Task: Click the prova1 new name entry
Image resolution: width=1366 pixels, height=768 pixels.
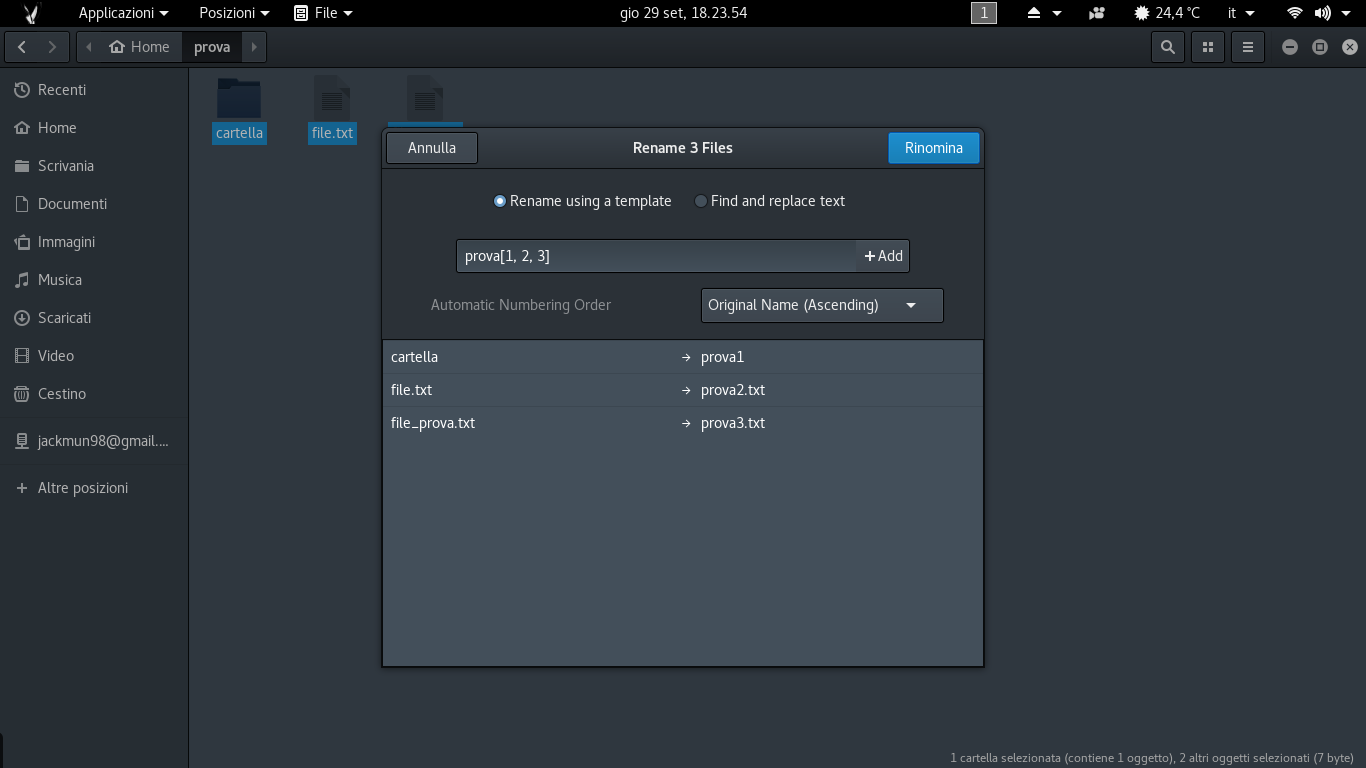Action: [722, 357]
